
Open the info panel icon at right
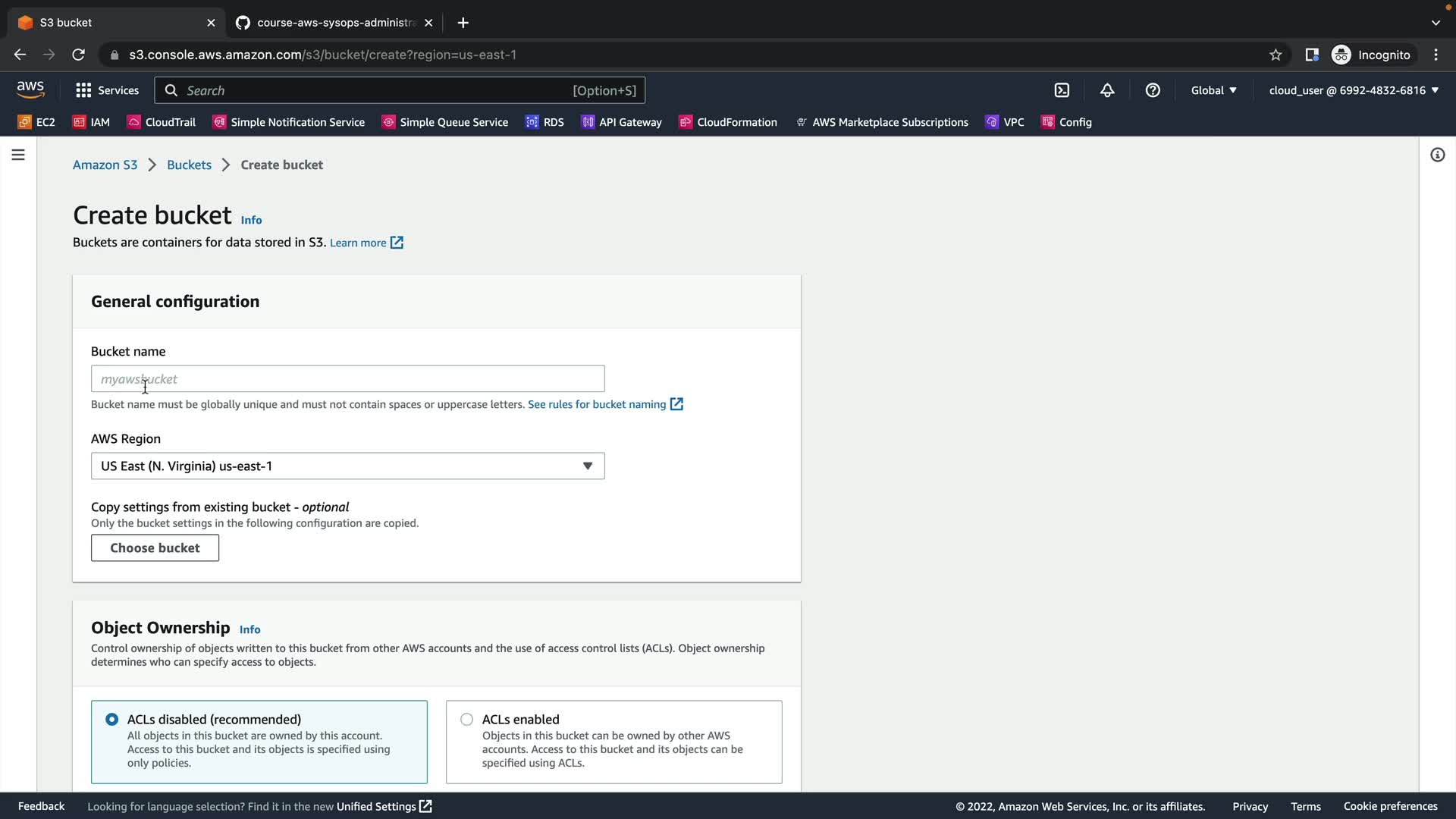coord(1437,155)
